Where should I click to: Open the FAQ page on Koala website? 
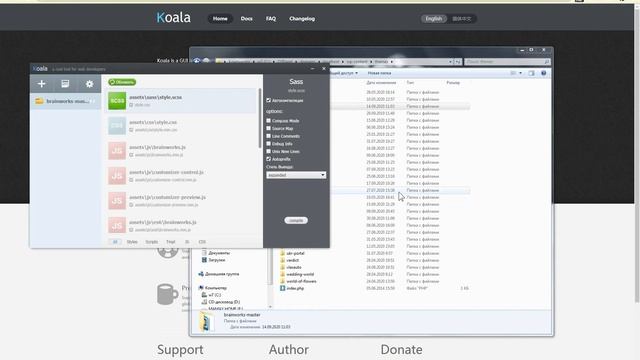(x=271, y=19)
